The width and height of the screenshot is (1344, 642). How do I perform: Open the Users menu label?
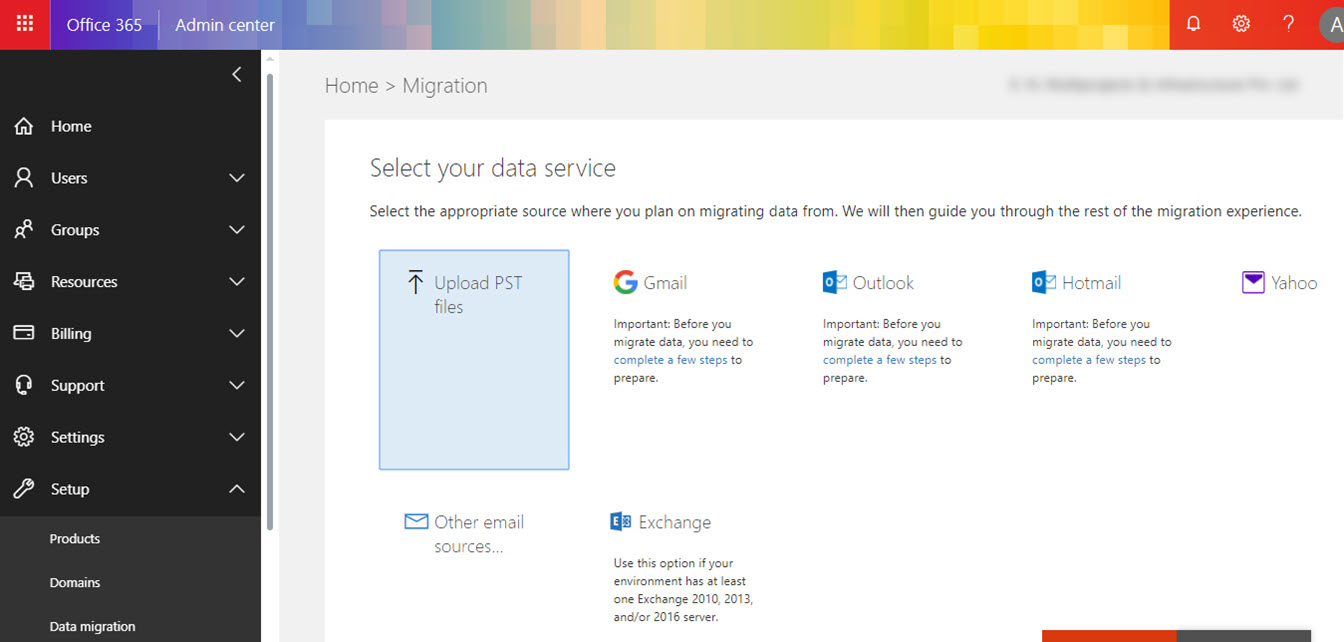(x=69, y=178)
